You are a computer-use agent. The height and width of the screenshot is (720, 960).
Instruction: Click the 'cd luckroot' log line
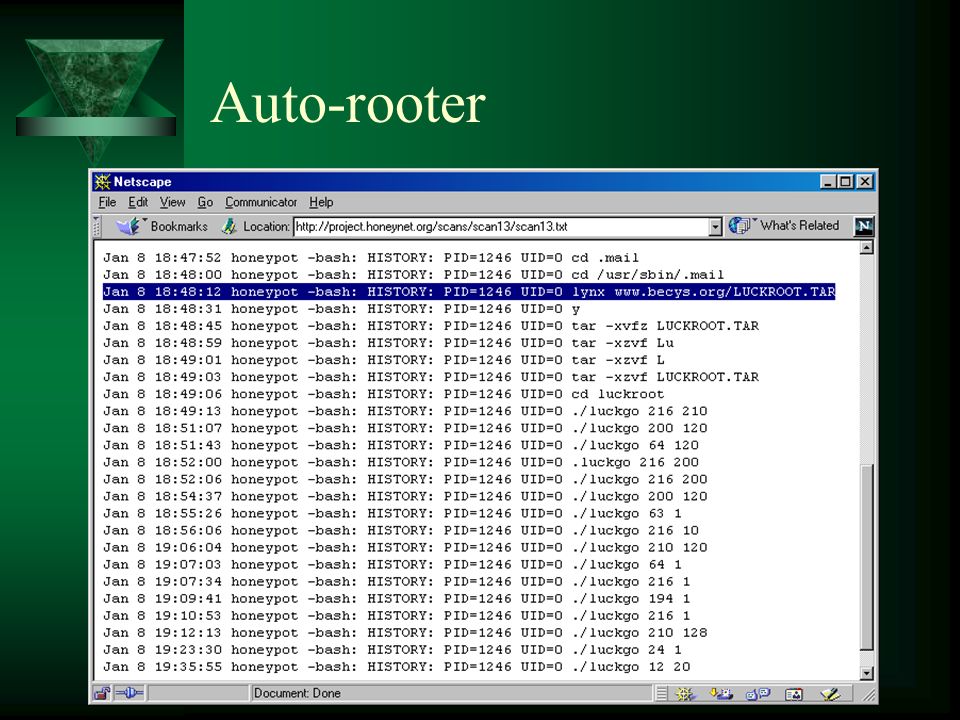(x=384, y=394)
